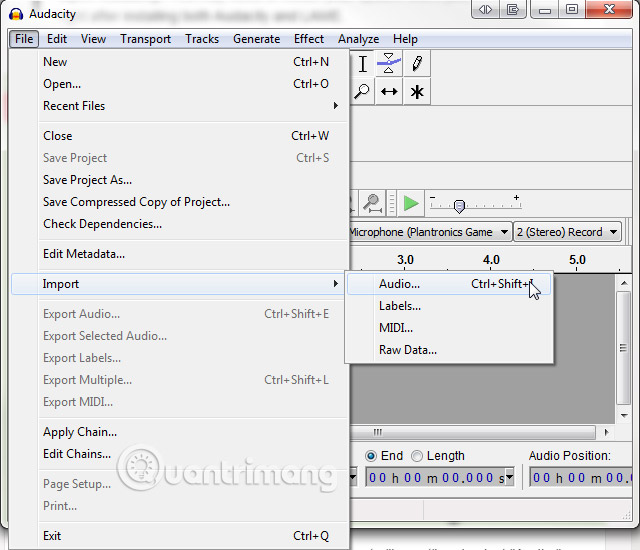Choose Audio... in Import submenu
The height and width of the screenshot is (550, 640).
point(449,284)
